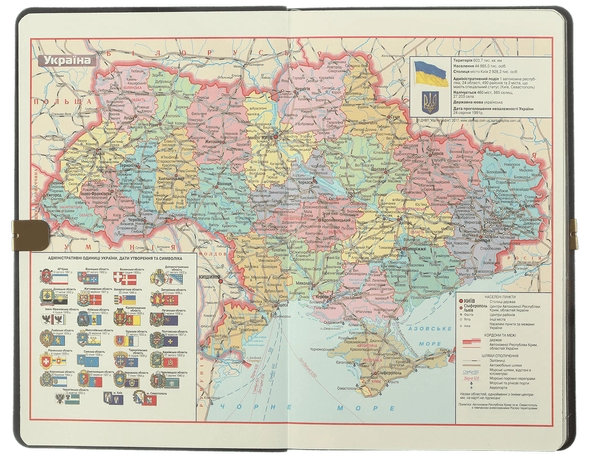Select the Рівненська область white cross emblem
The height and width of the screenshot is (462, 595).
pos(46,361)
